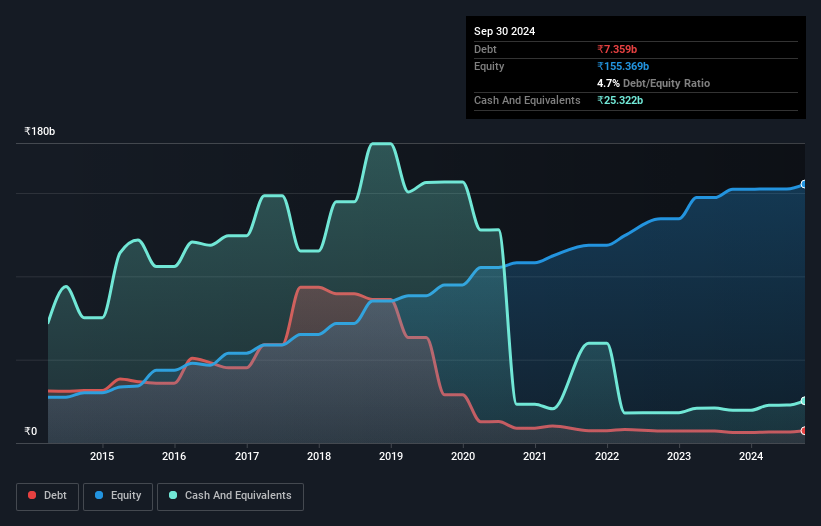Click the ₹0 y-axis label
821x526 pixels.
coord(31,431)
